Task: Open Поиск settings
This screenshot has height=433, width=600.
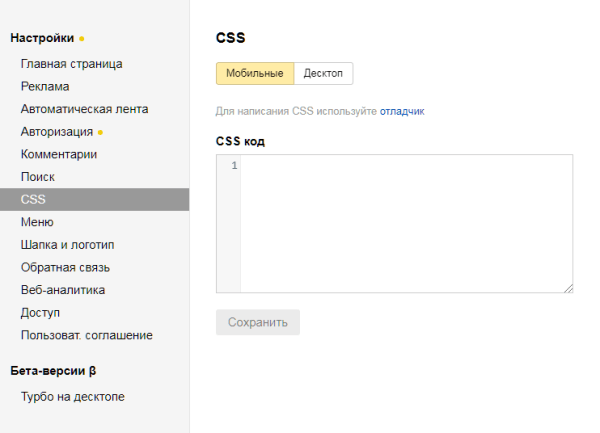Action: (38, 176)
